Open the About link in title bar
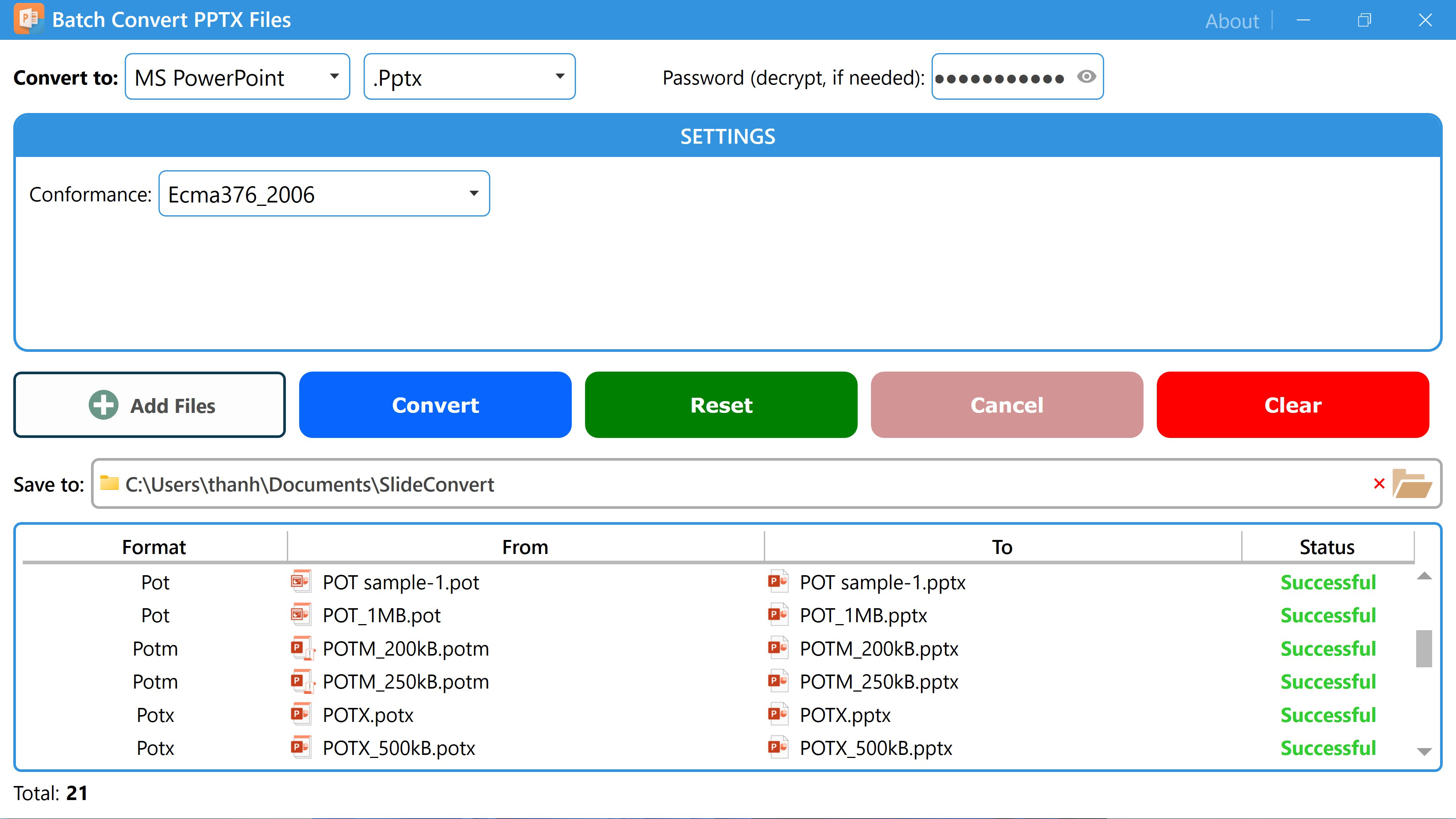1456x819 pixels. [x=1232, y=21]
